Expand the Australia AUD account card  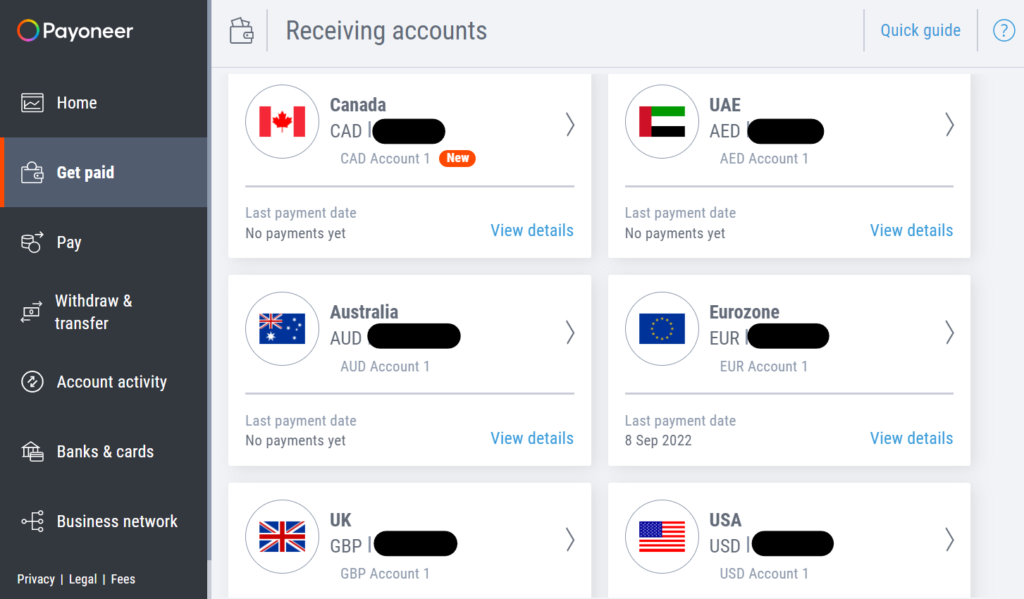click(x=569, y=331)
